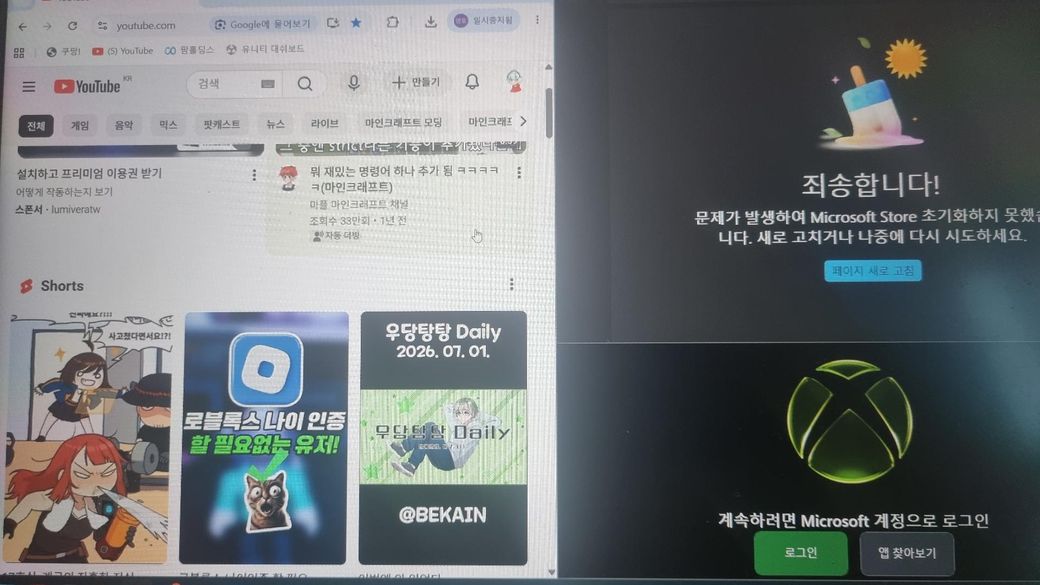
Task: Select the 음악 filter chip
Action: click(123, 124)
